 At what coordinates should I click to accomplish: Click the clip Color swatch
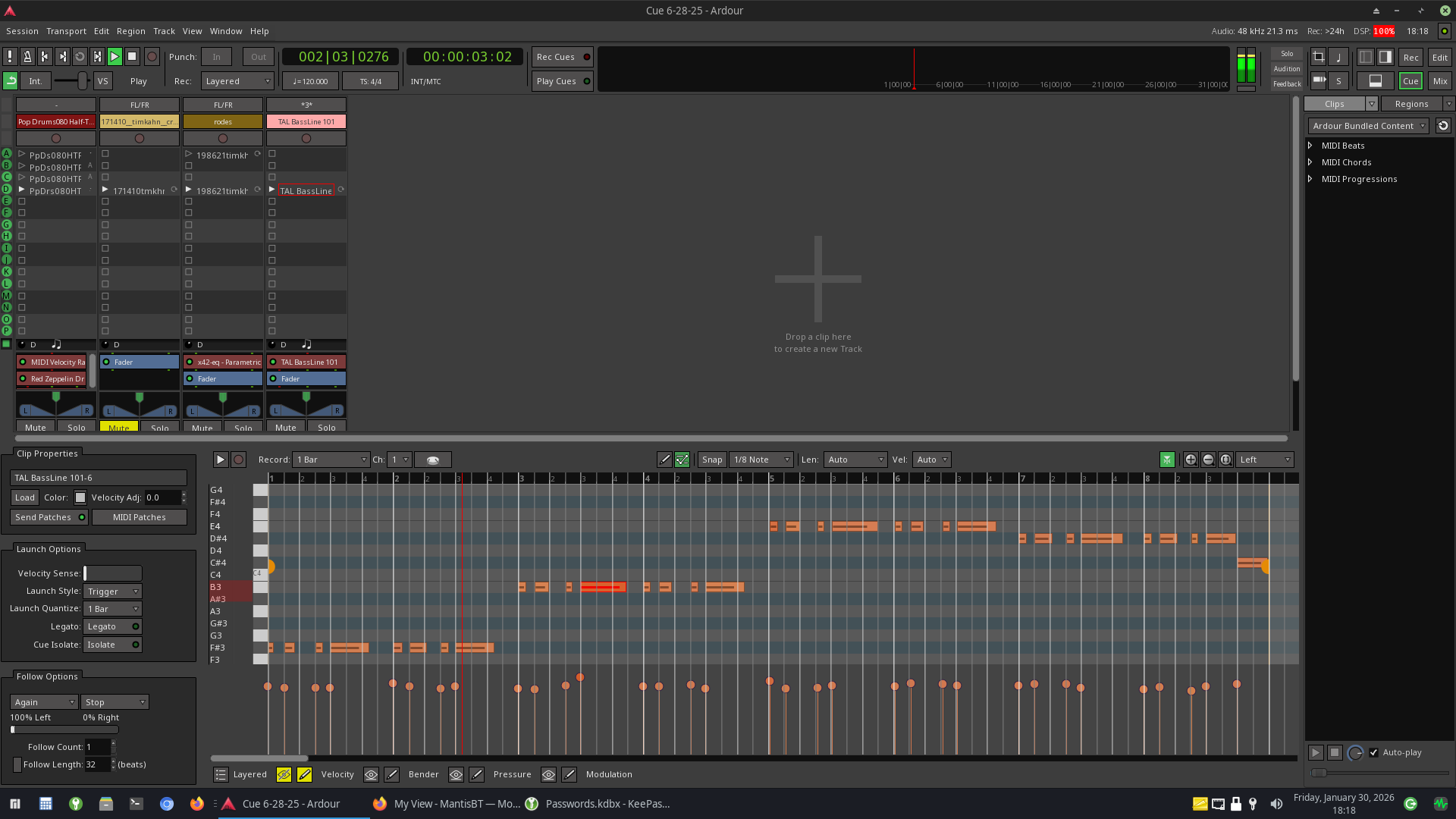tap(80, 497)
